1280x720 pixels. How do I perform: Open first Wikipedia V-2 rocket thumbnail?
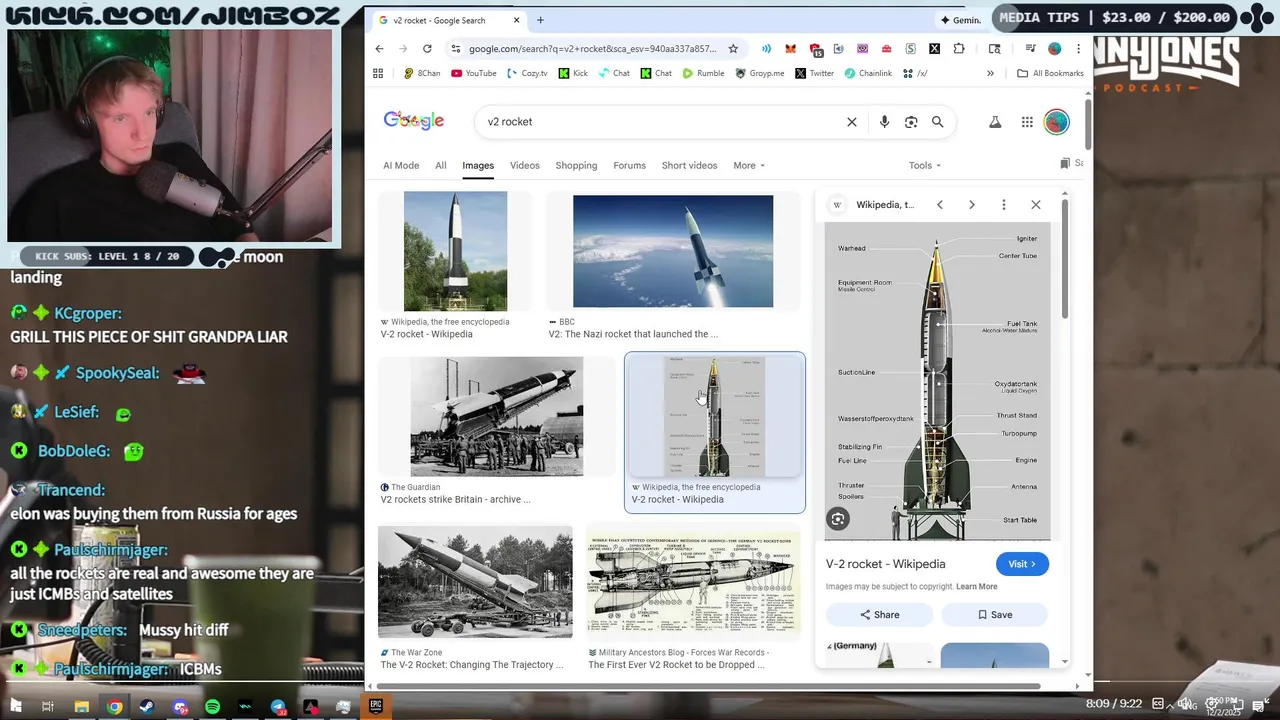click(455, 251)
